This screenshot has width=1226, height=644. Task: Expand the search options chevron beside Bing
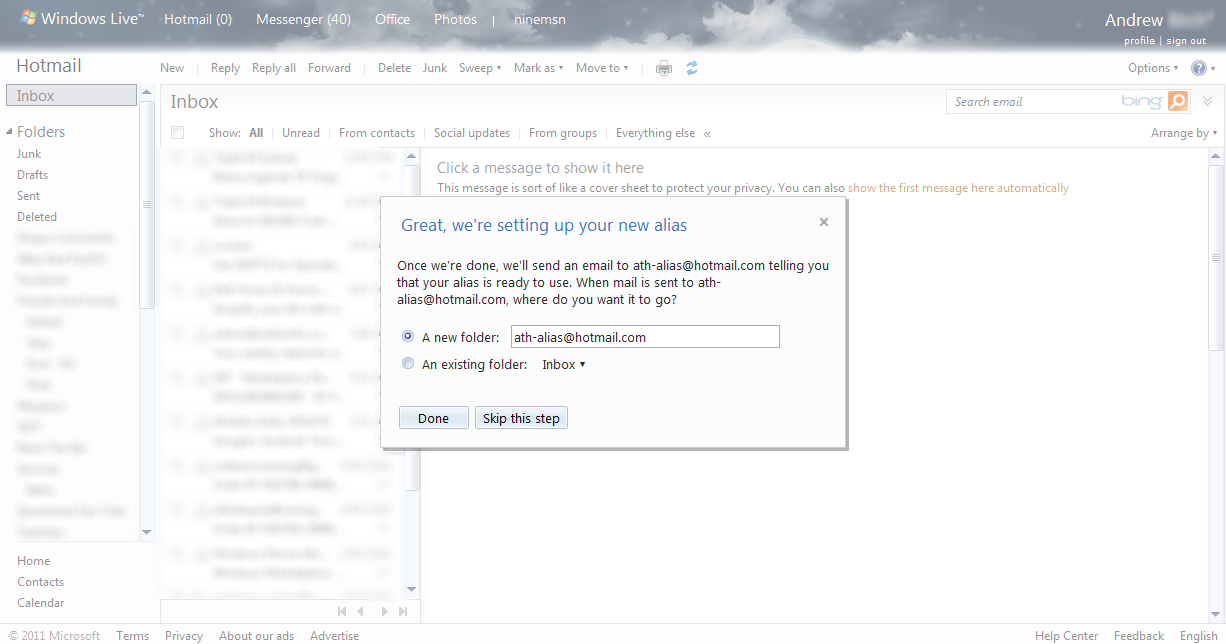1207,101
